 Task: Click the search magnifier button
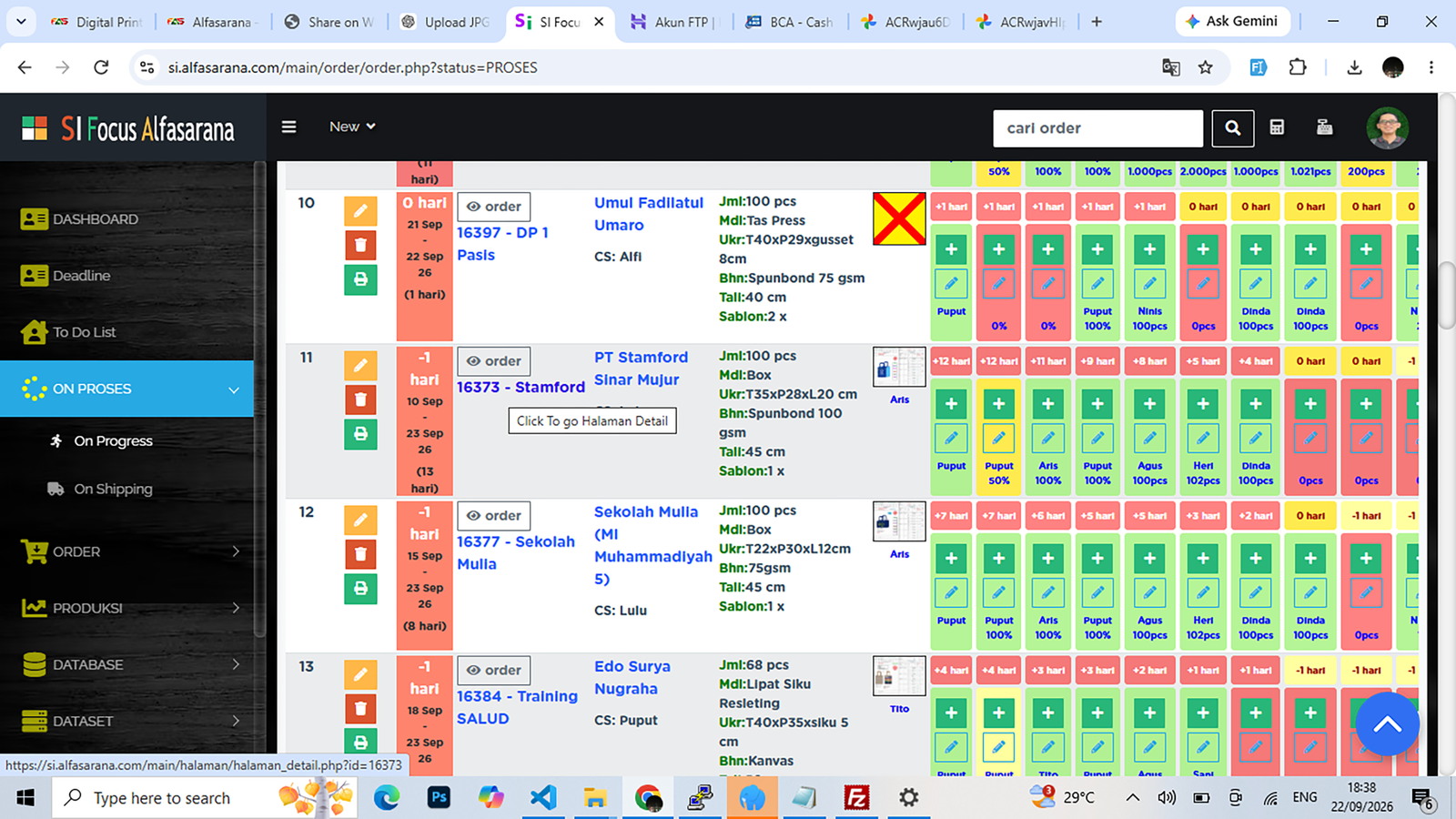[x=1233, y=128]
